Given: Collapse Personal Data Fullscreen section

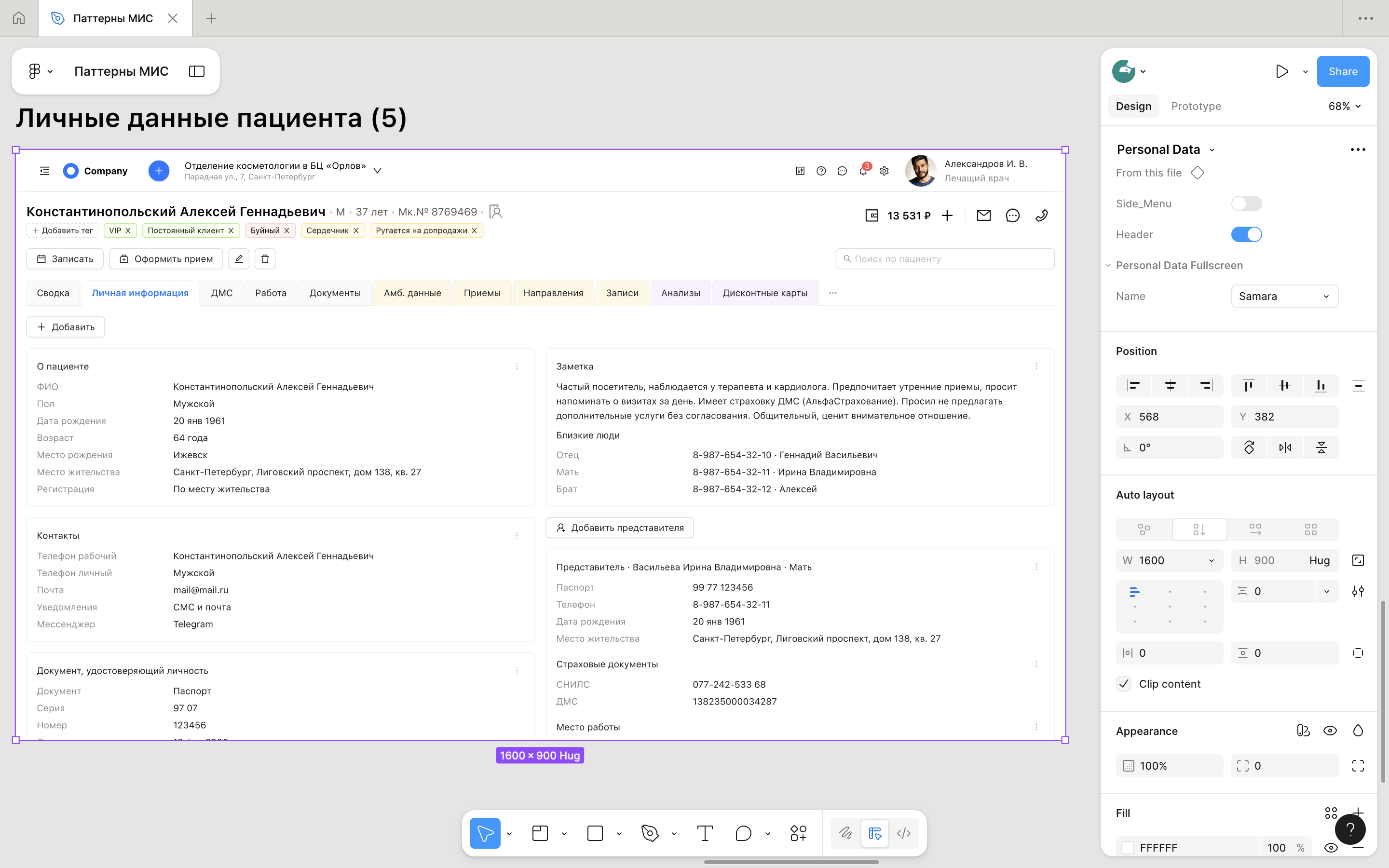Looking at the screenshot, I should tap(1108, 265).
